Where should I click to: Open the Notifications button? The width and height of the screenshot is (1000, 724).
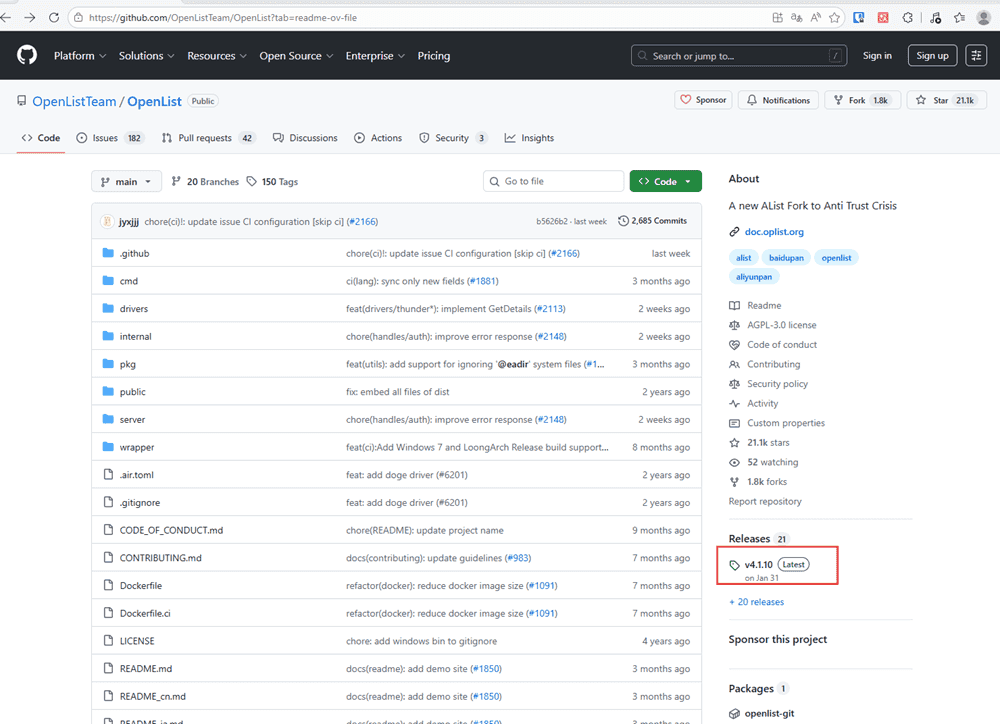point(778,100)
